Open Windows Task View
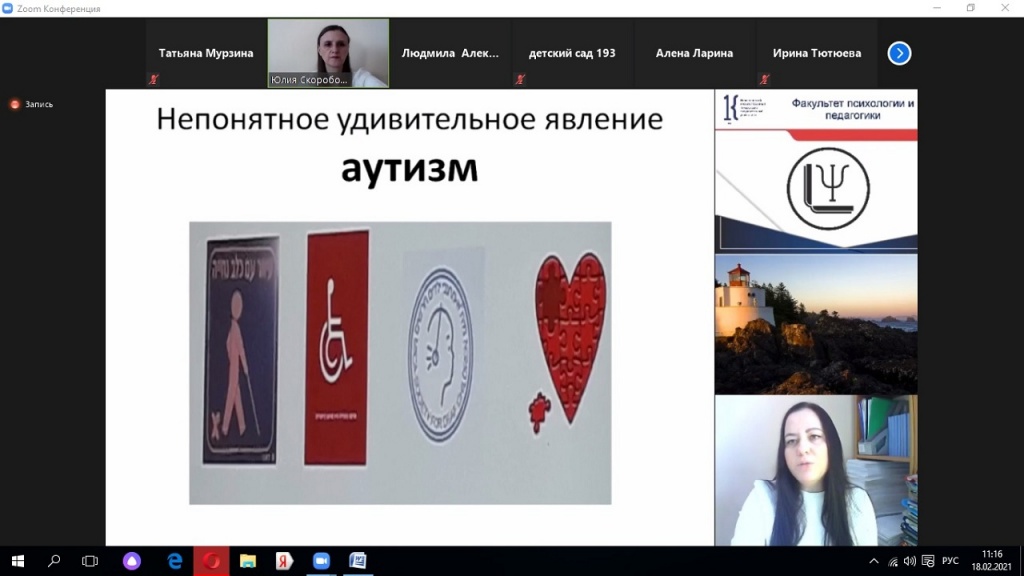Screen dimensions: 1024x576 click(90, 561)
